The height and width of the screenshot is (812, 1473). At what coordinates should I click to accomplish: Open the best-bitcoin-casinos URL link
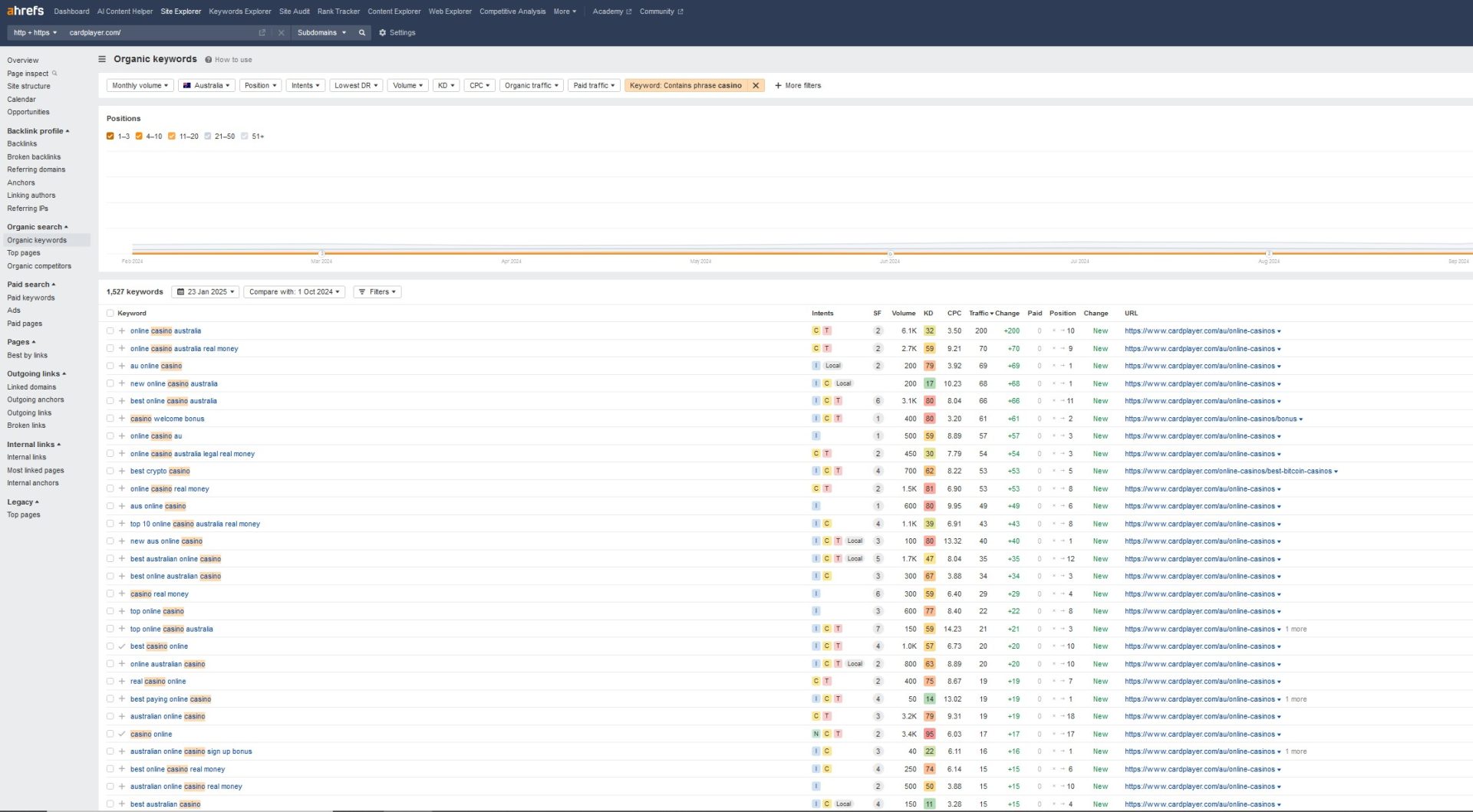(1228, 472)
